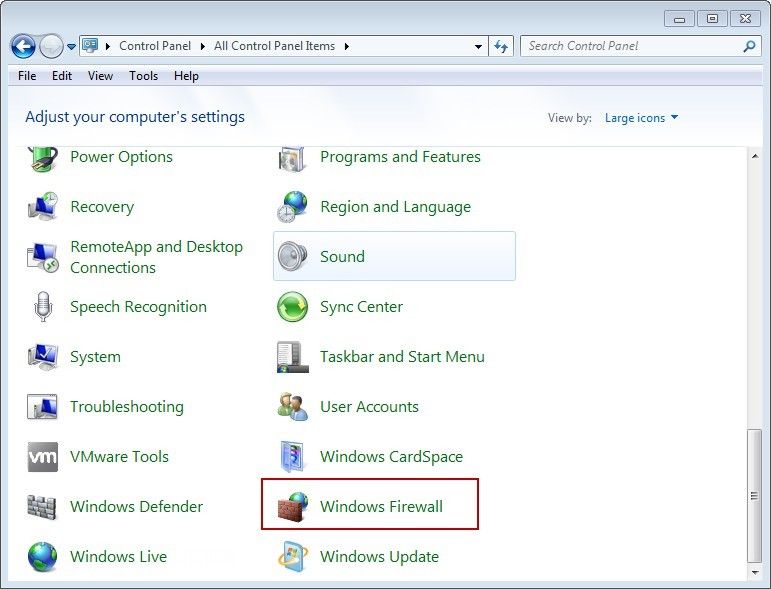Maximize the Control Panel window
The height and width of the screenshot is (589, 771).
712,19
